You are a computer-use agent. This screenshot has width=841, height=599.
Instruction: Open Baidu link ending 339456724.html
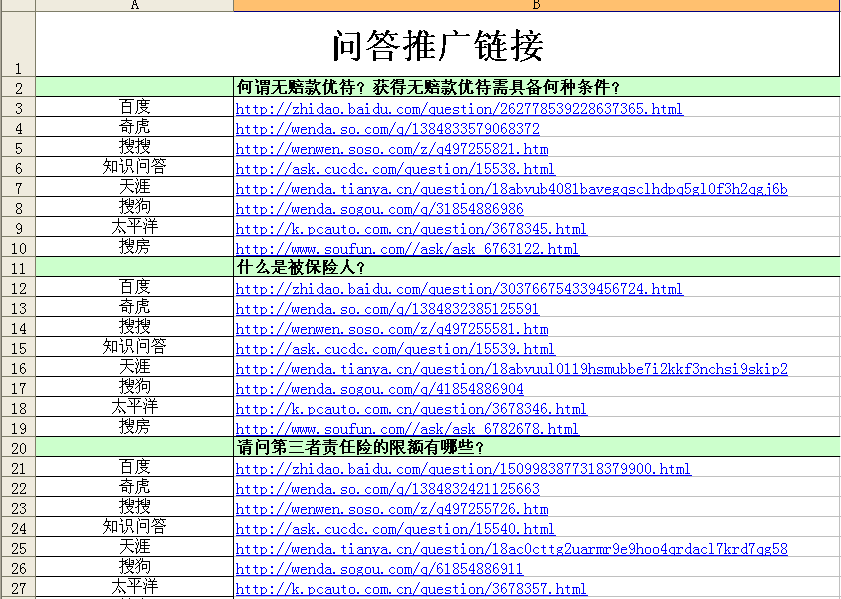[x=459, y=289]
